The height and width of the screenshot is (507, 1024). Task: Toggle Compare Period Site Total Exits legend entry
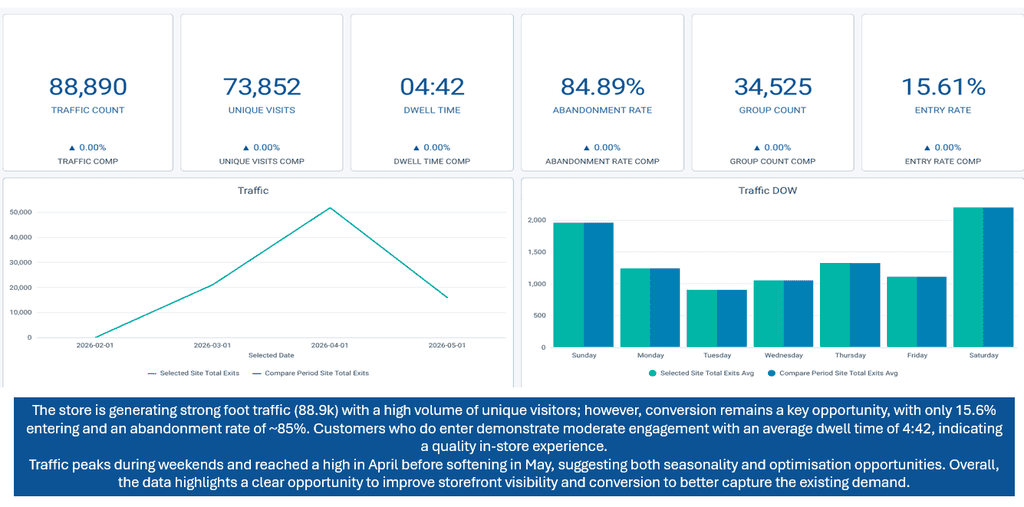coord(311,373)
